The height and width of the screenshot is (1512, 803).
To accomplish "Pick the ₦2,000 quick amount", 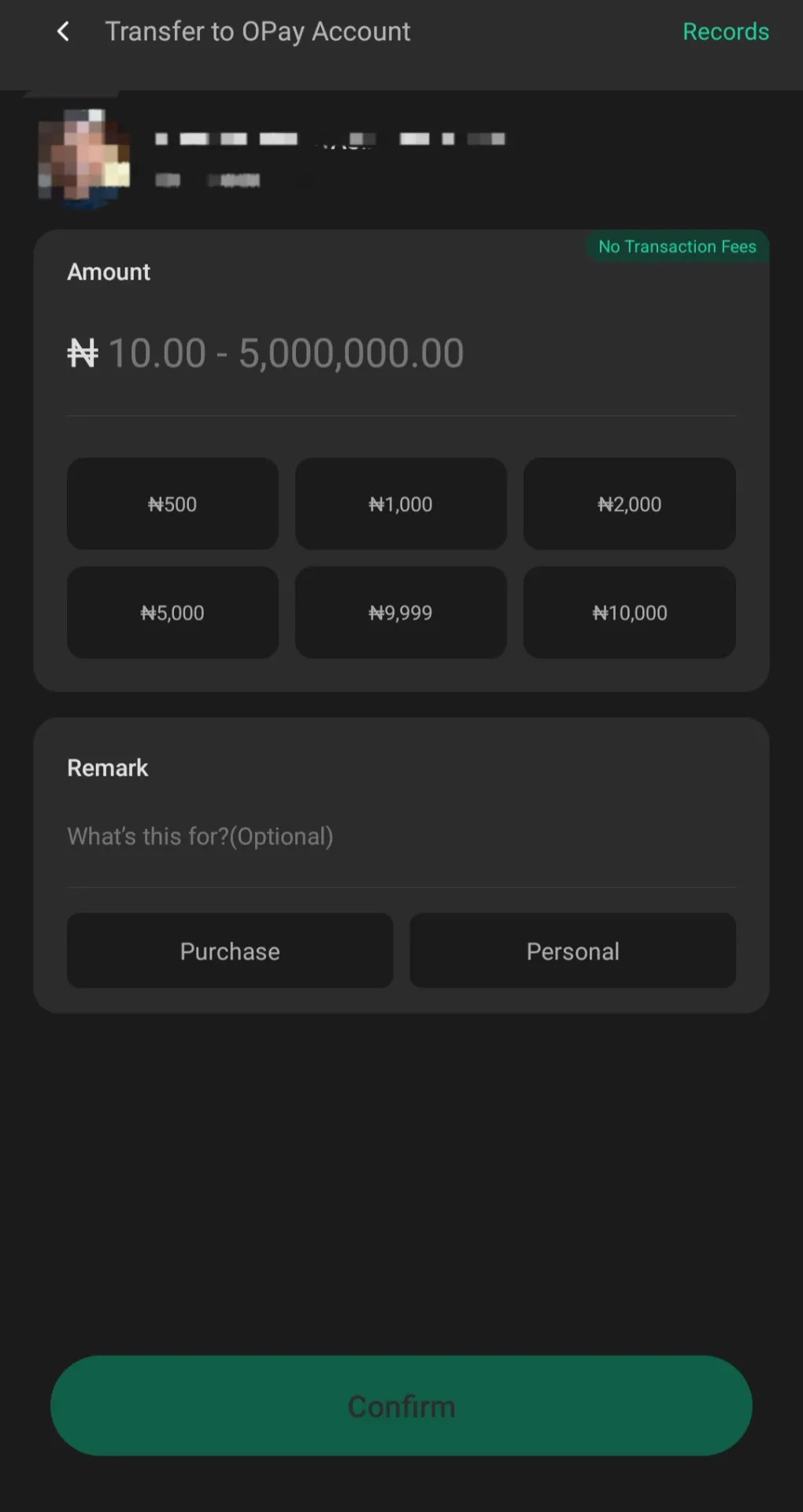I will [629, 504].
